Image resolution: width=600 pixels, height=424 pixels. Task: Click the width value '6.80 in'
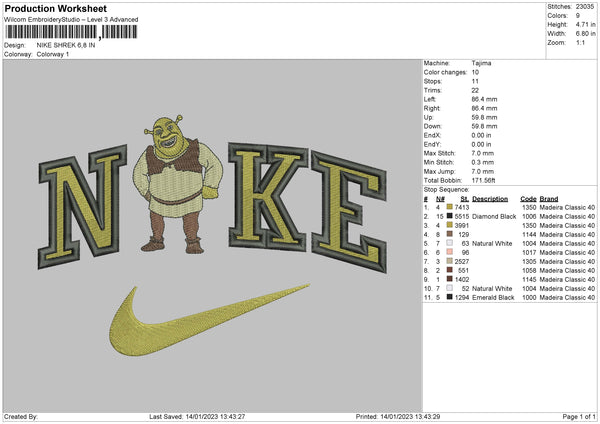pyautogui.click(x=585, y=34)
